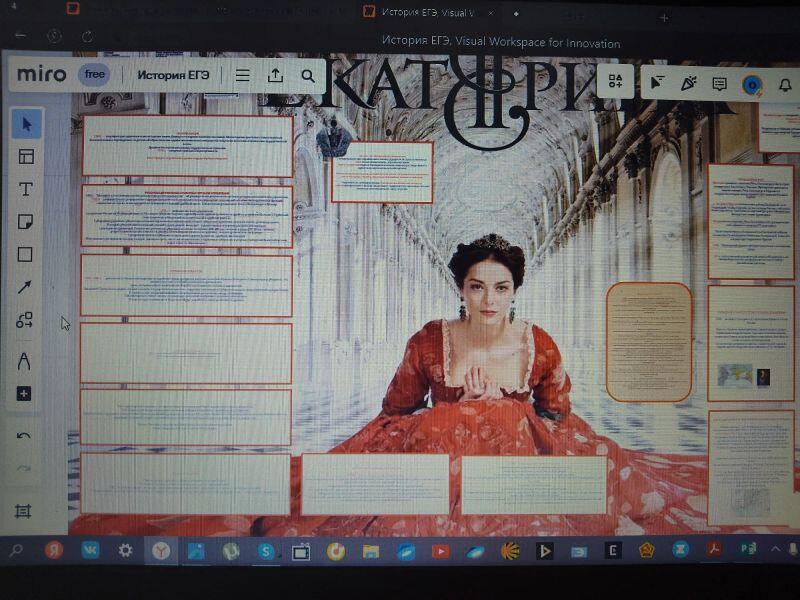The width and height of the screenshot is (800, 600).
Task: Open the Templates tool in left toolbar
Action: 26,156
